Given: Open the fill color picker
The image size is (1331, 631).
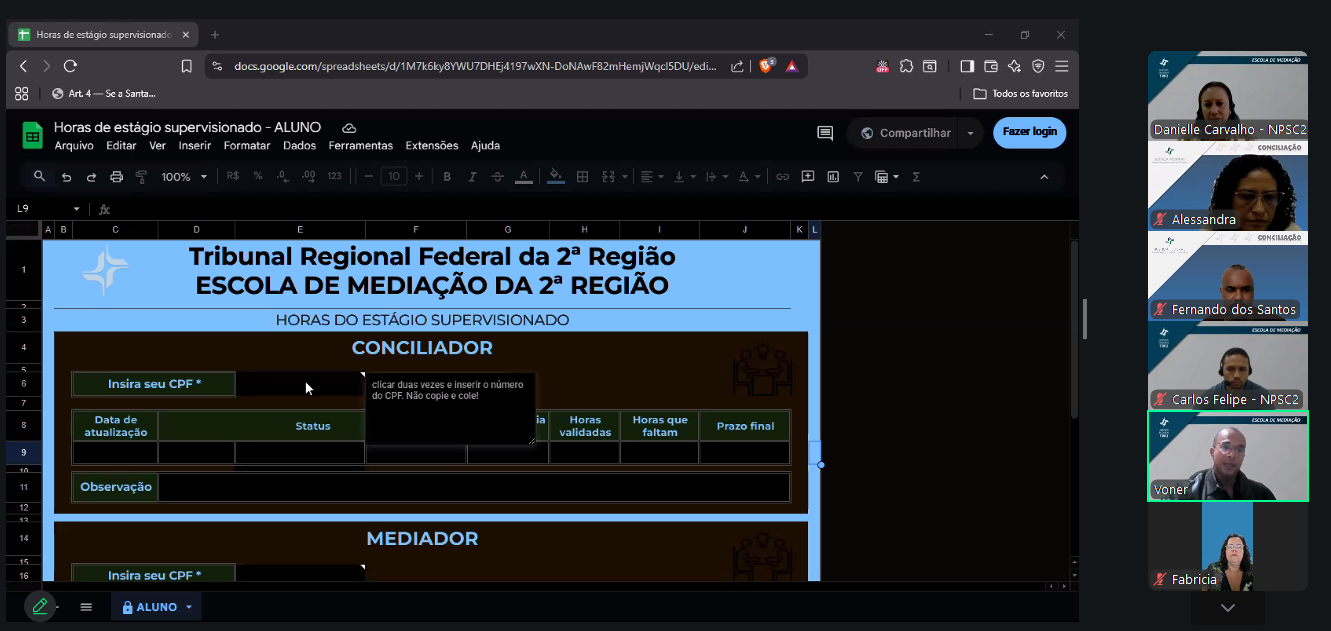Looking at the screenshot, I should [557, 176].
